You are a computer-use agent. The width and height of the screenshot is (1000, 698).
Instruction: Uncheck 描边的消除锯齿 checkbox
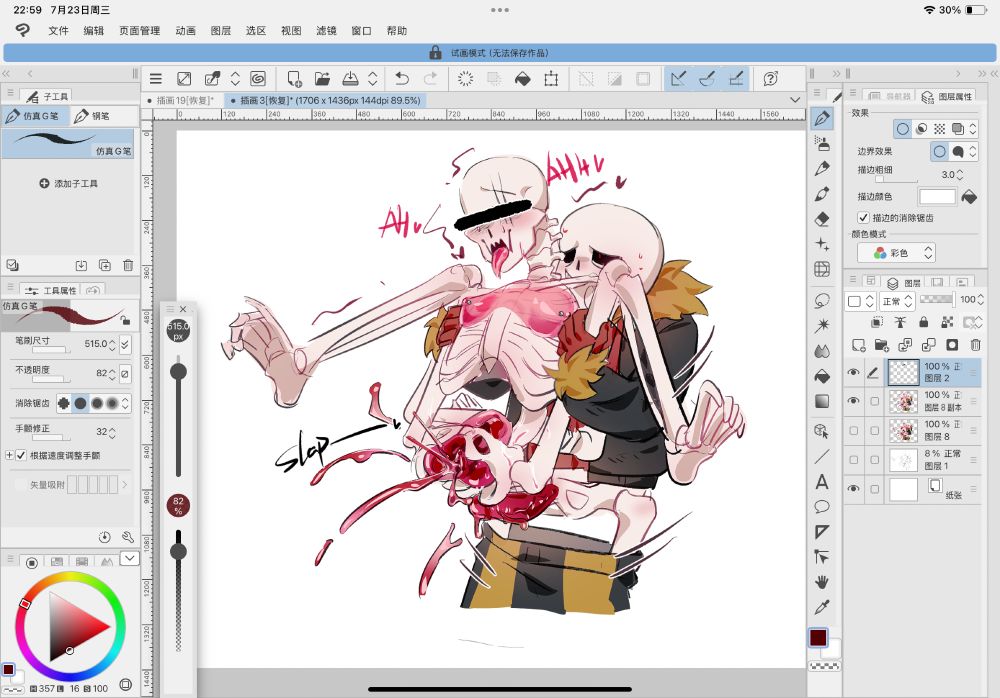pyautogui.click(x=864, y=218)
